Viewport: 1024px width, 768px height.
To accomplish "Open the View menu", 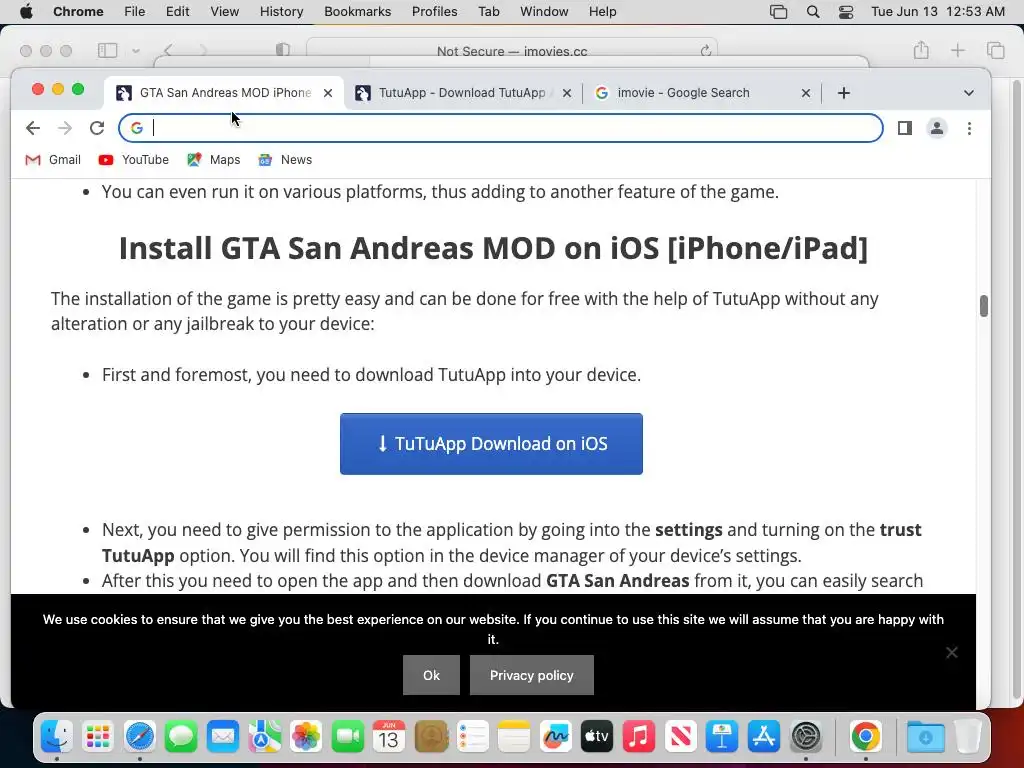I will pos(225,12).
